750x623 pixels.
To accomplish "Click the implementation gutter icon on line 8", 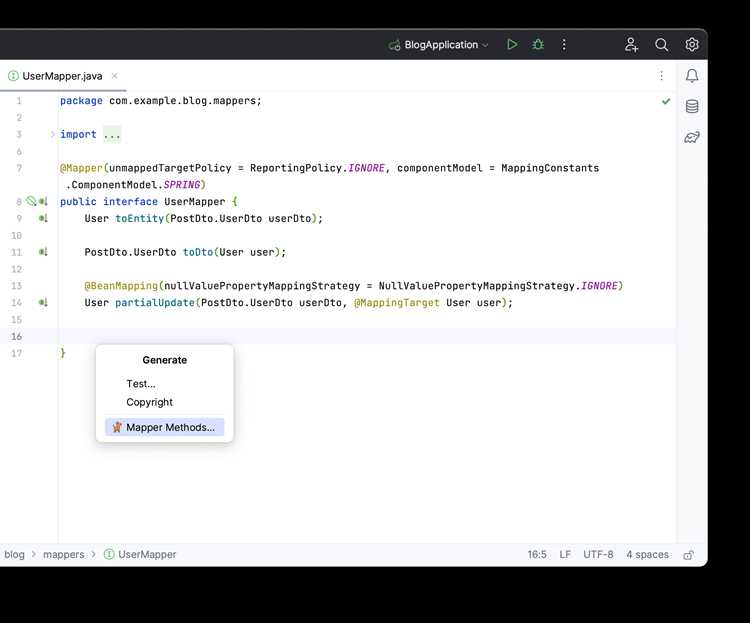I will (43, 201).
